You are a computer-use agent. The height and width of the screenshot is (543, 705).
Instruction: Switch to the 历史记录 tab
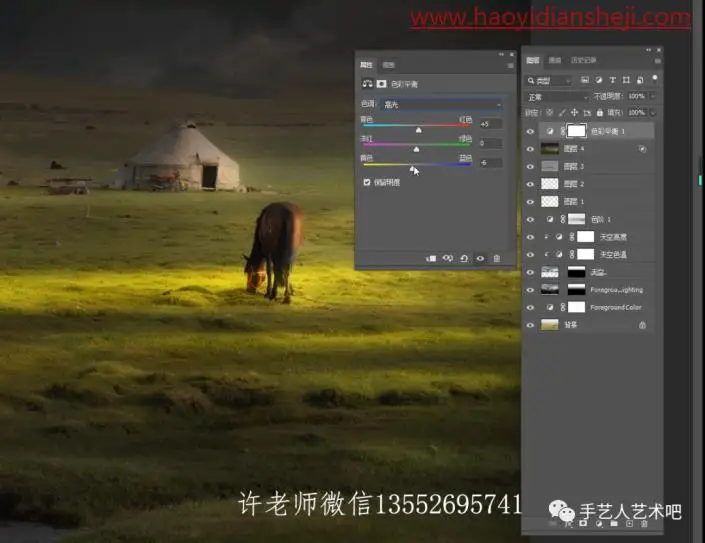click(583, 60)
